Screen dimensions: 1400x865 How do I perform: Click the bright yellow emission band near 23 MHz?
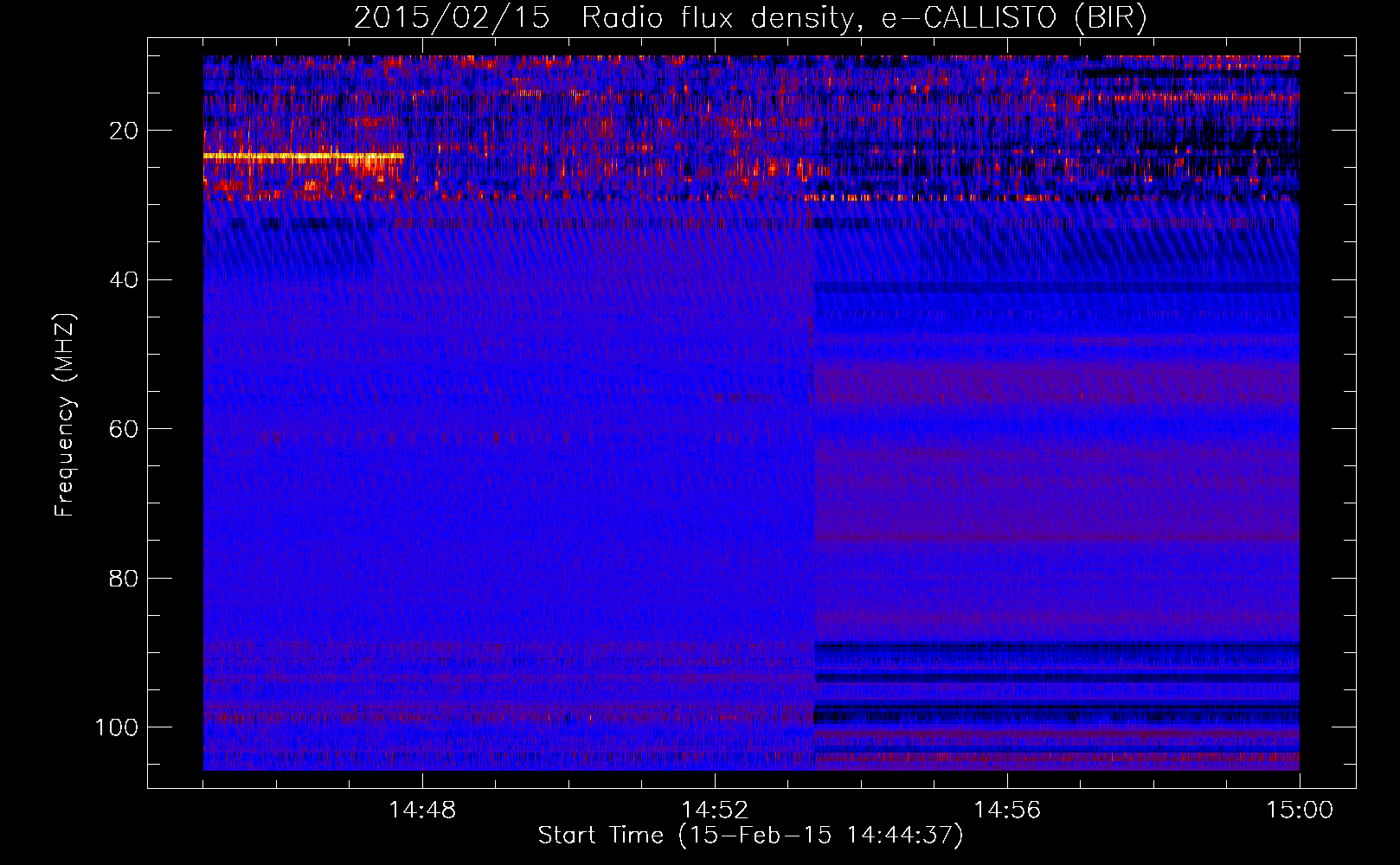[x=304, y=157]
